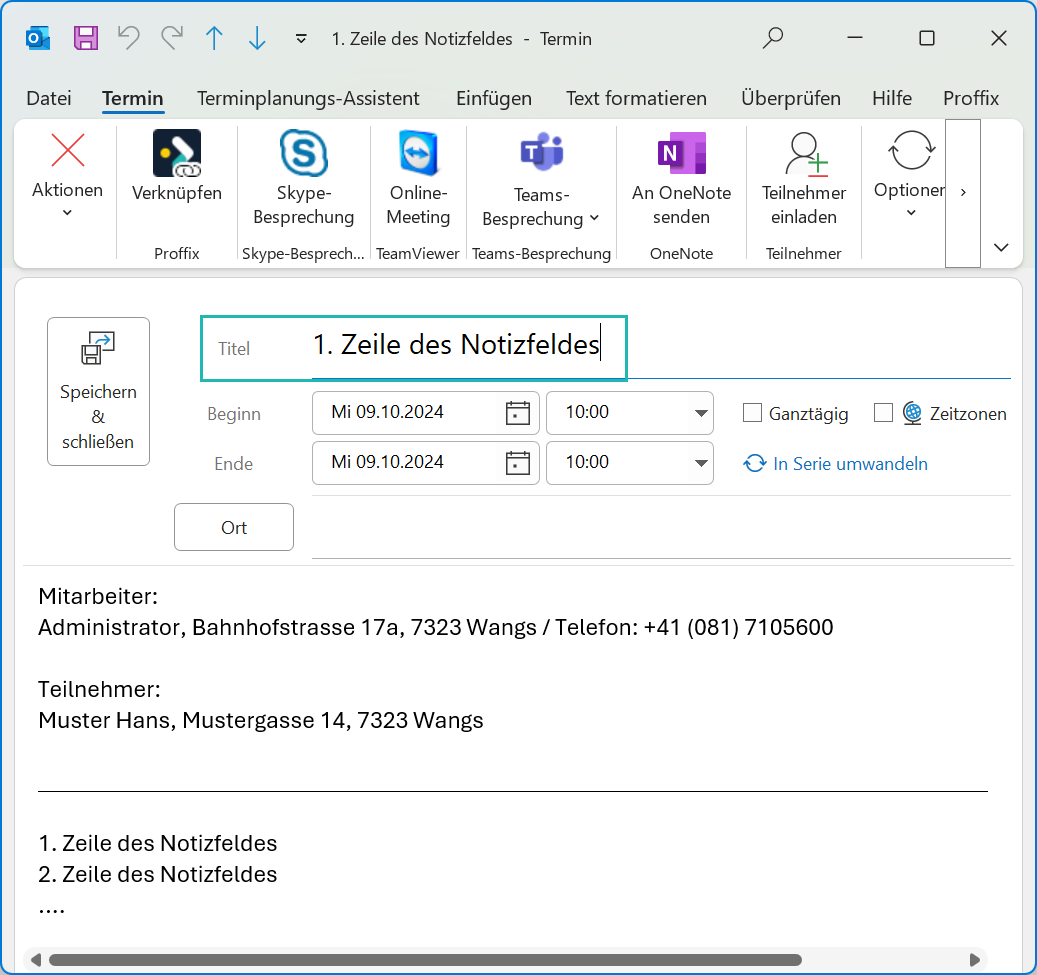Minimize the Termin window
1037x975 pixels.
point(855,38)
